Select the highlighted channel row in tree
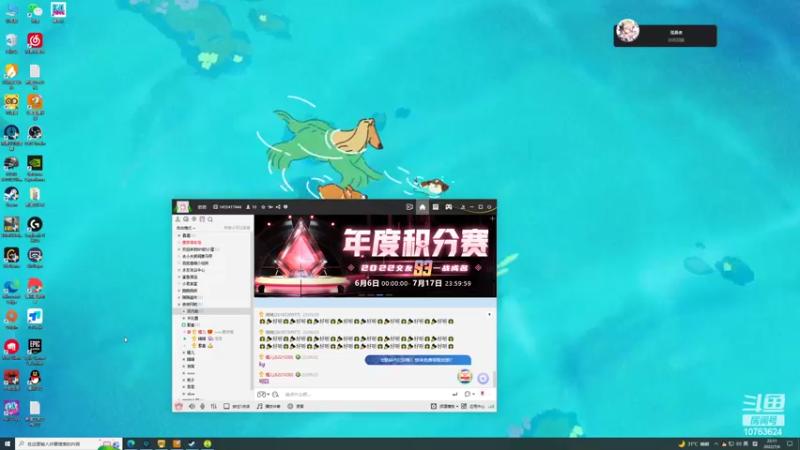The image size is (800, 450). coord(213,311)
